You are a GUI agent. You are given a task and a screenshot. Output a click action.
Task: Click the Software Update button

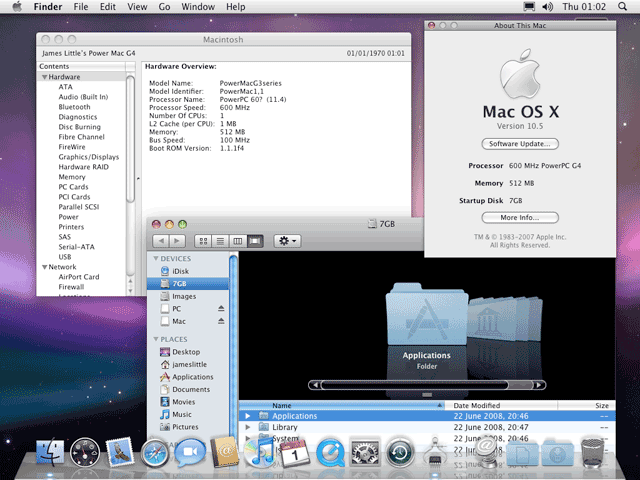click(519, 144)
